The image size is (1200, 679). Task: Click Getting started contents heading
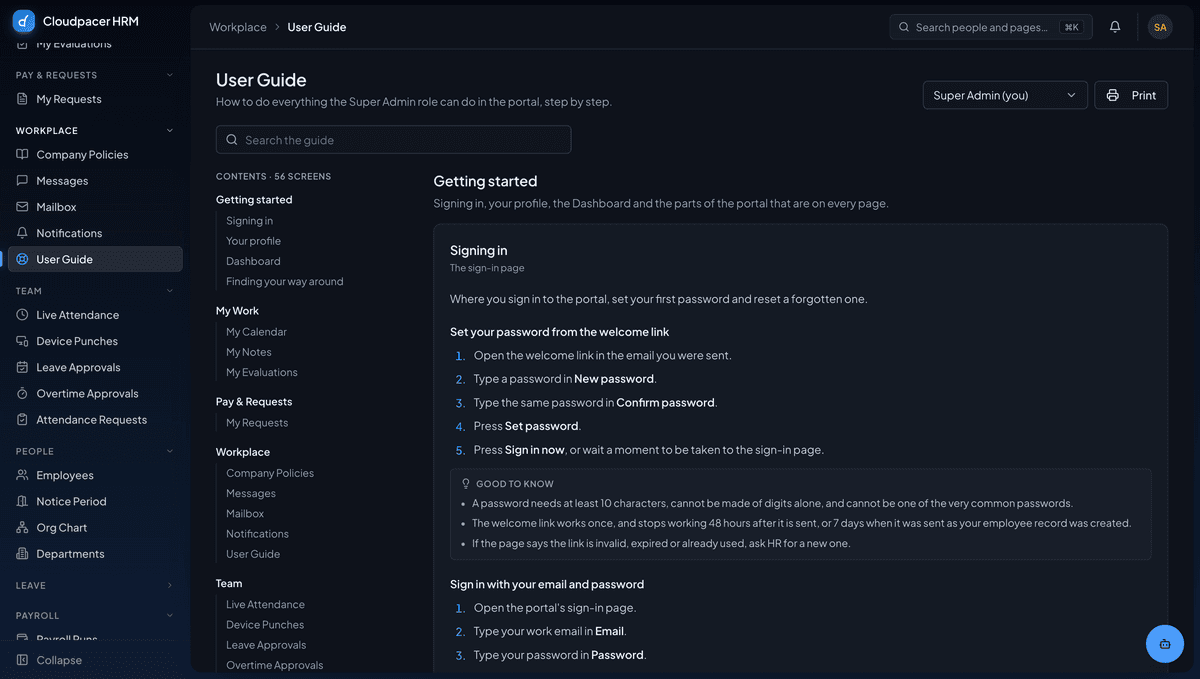[x=254, y=200]
